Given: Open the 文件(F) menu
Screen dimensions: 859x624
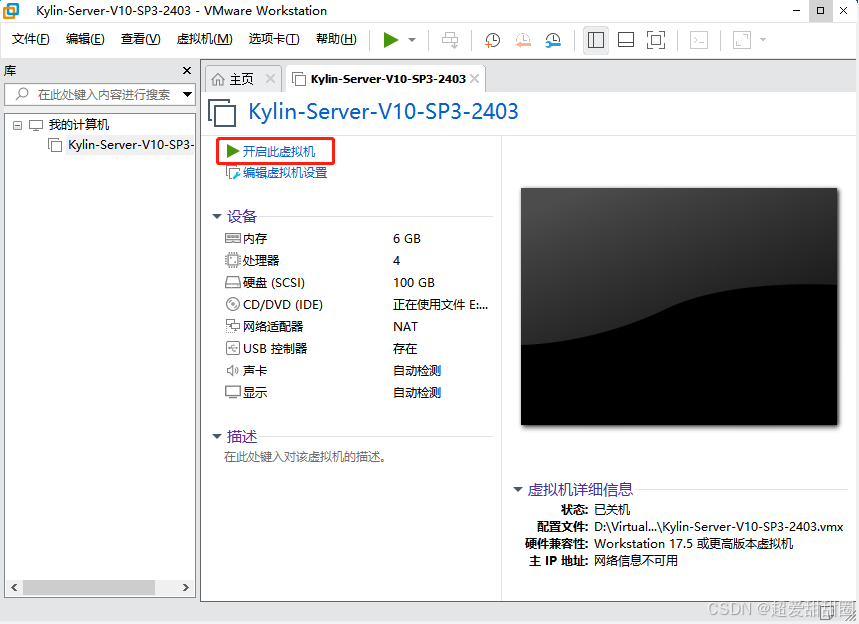Looking at the screenshot, I should click(31, 39).
